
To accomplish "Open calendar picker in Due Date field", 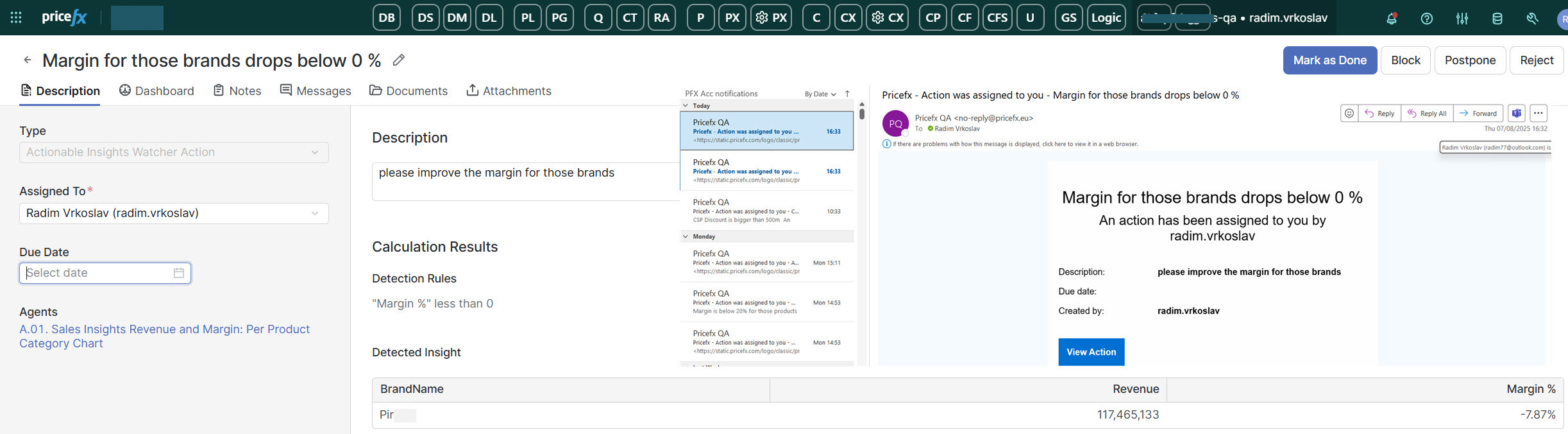I will pyautogui.click(x=179, y=273).
